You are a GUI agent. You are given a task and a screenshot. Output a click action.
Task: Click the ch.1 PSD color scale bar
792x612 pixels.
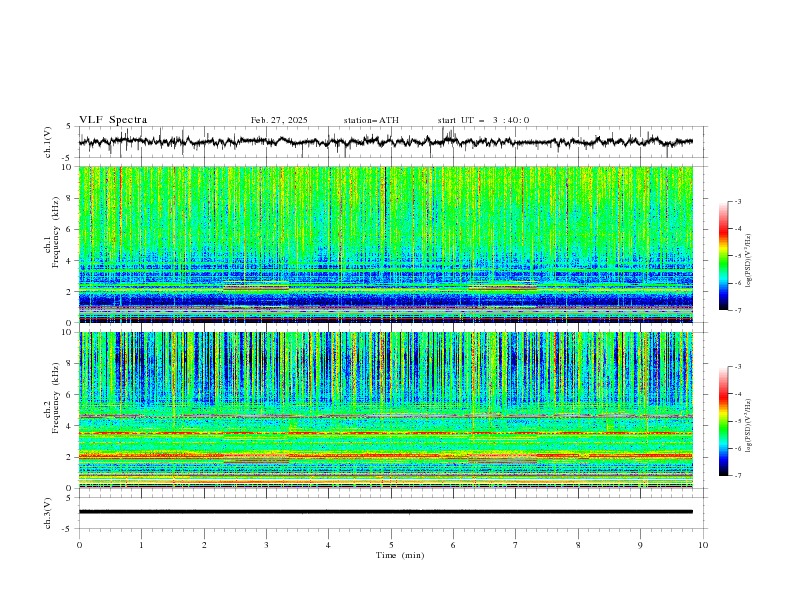[x=724, y=255]
